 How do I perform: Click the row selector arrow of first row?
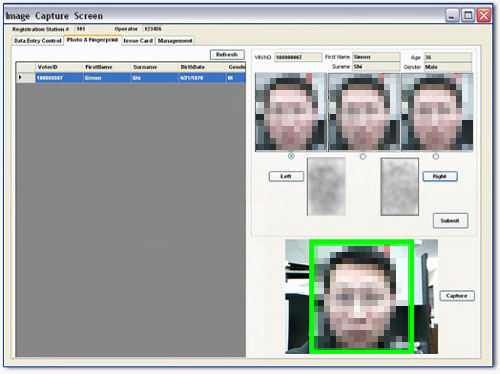[26, 78]
